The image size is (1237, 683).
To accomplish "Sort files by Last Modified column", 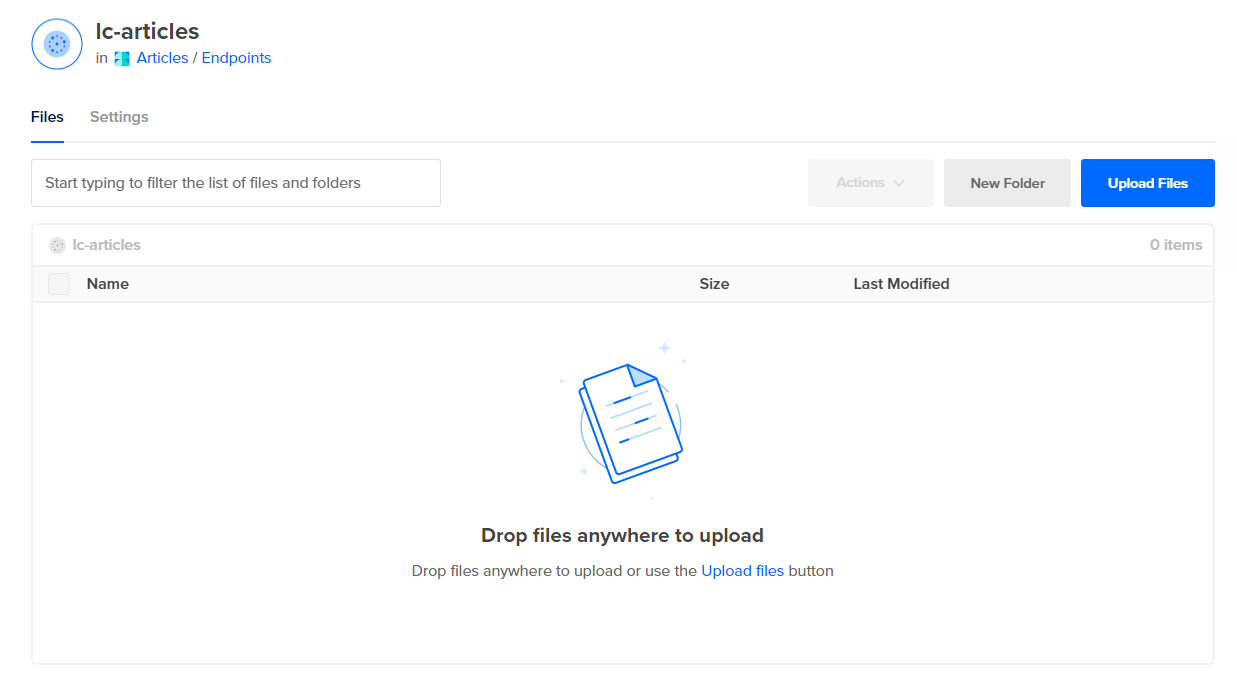I will tap(901, 284).
